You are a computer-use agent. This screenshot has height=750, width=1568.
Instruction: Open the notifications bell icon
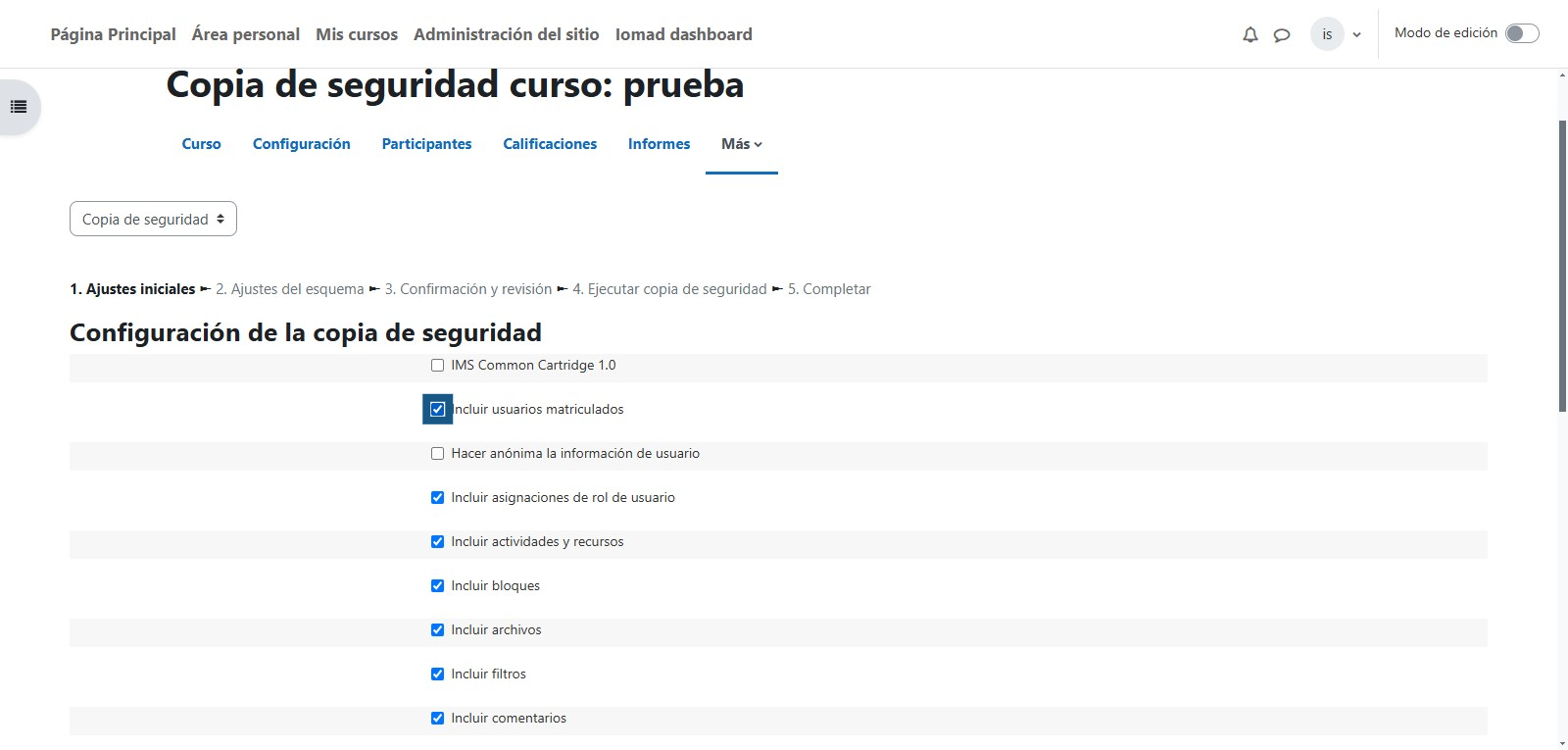1249,34
